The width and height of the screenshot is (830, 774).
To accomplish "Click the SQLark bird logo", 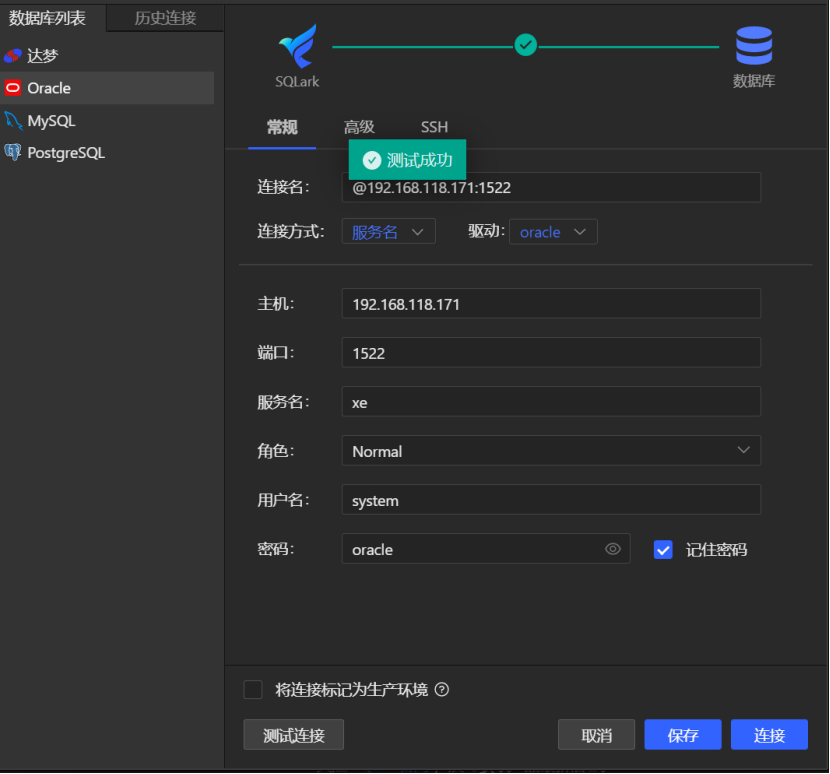I will point(298,47).
